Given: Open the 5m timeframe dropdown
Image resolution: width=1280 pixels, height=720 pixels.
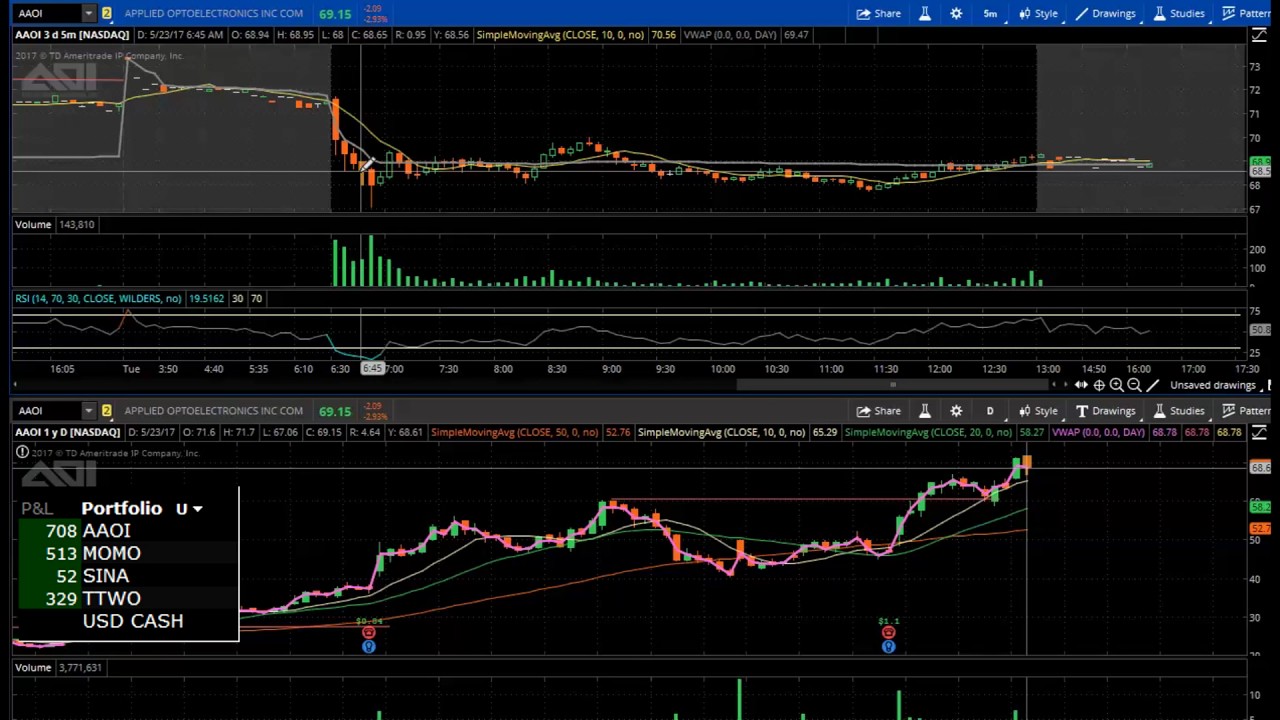Looking at the screenshot, I should [x=990, y=14].
